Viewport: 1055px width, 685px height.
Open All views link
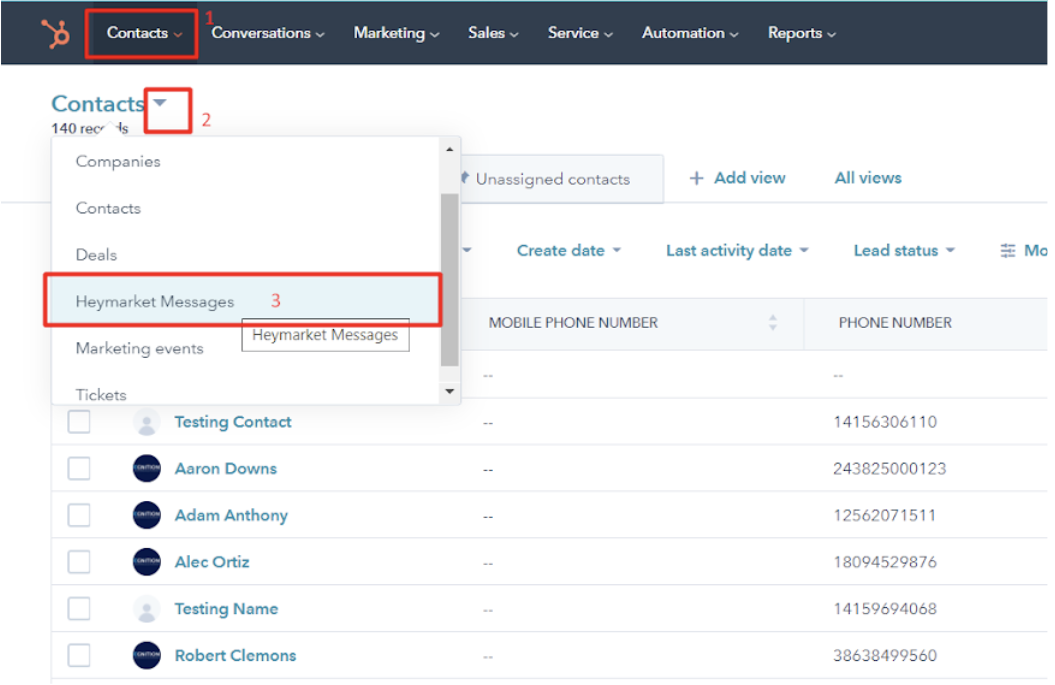pos(868,178)
